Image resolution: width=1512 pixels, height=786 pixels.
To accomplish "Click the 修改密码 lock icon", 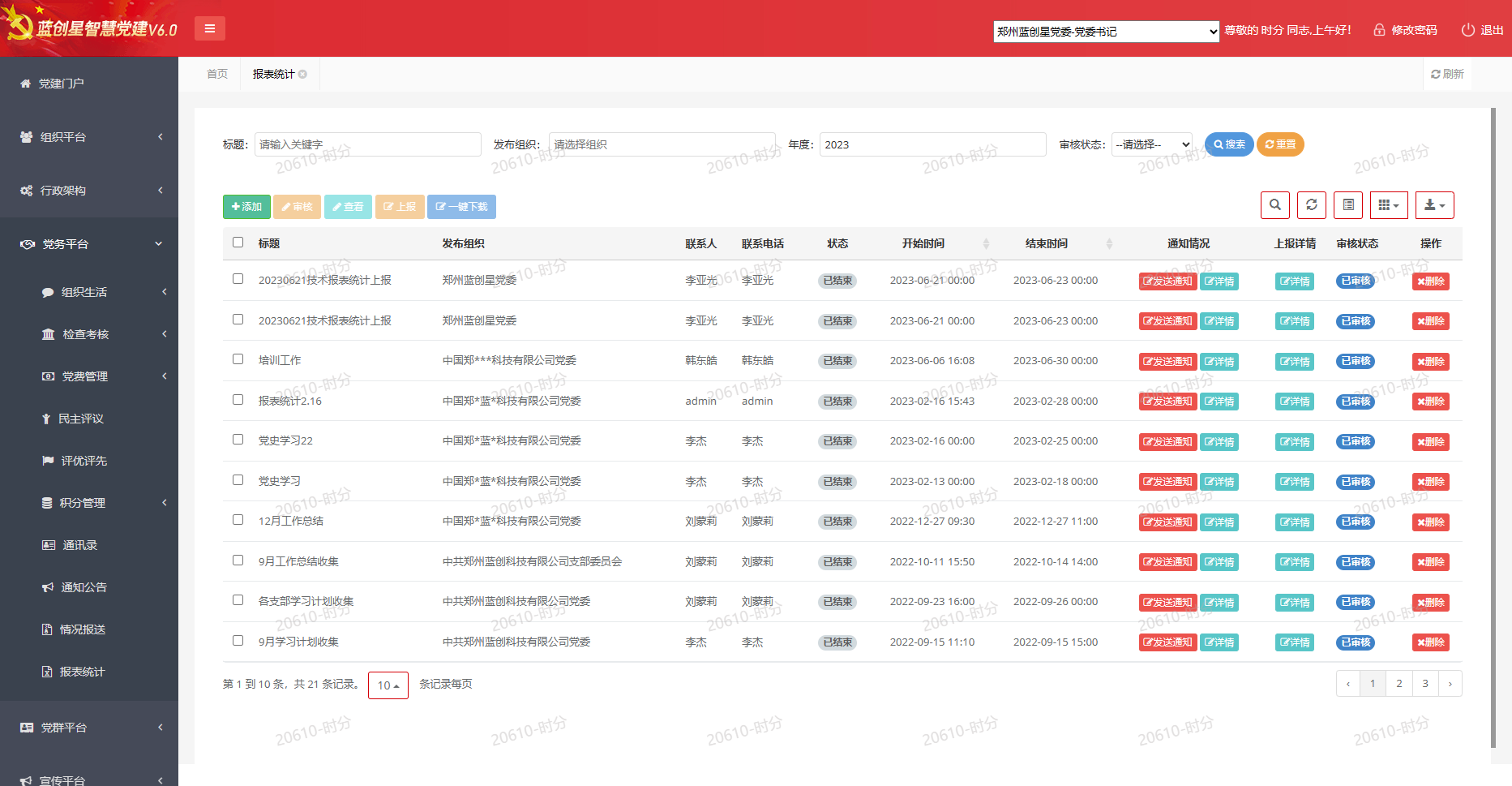I will tap(1378, 30).
